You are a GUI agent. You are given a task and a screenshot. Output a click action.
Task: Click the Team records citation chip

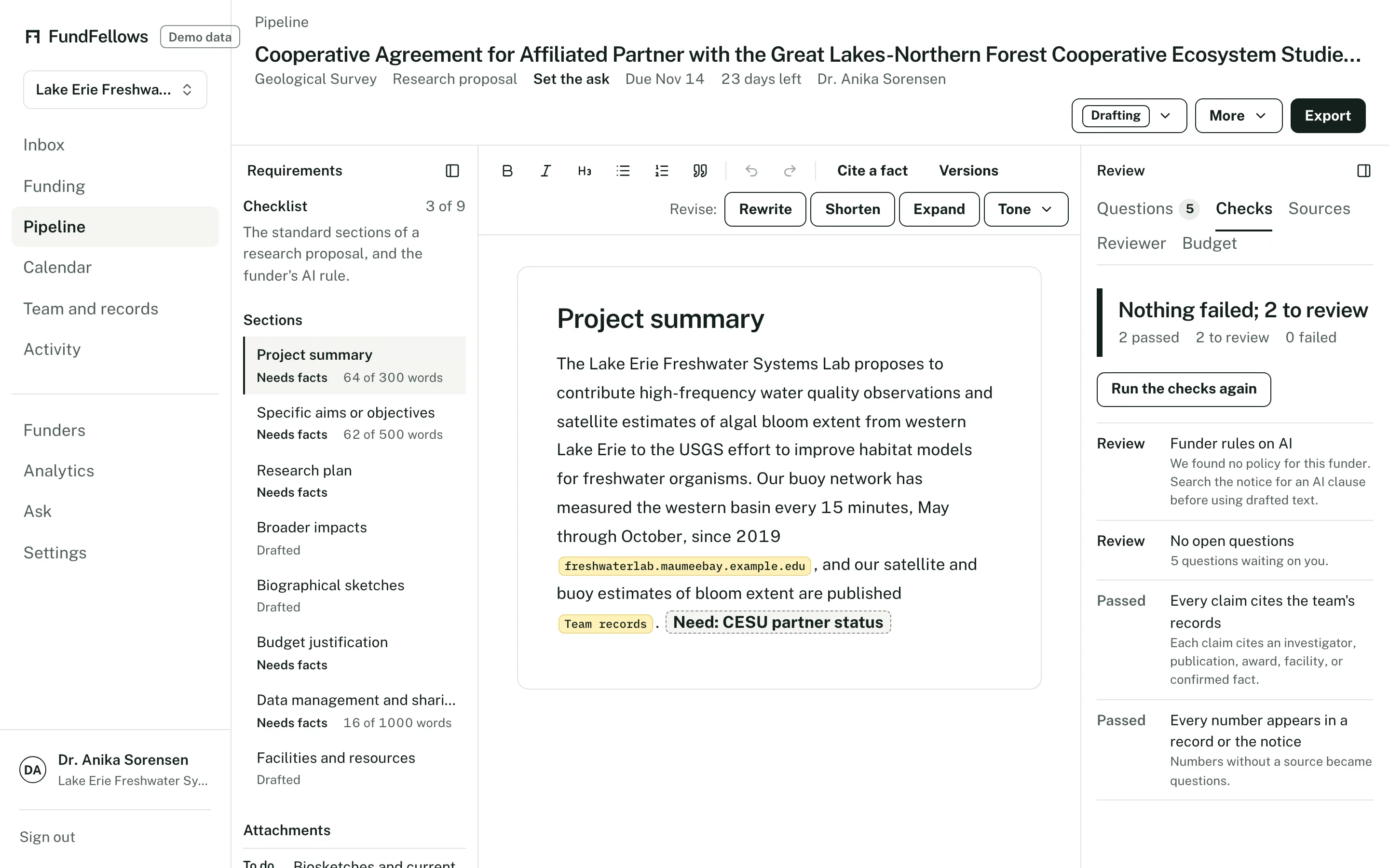coord(605,624)
